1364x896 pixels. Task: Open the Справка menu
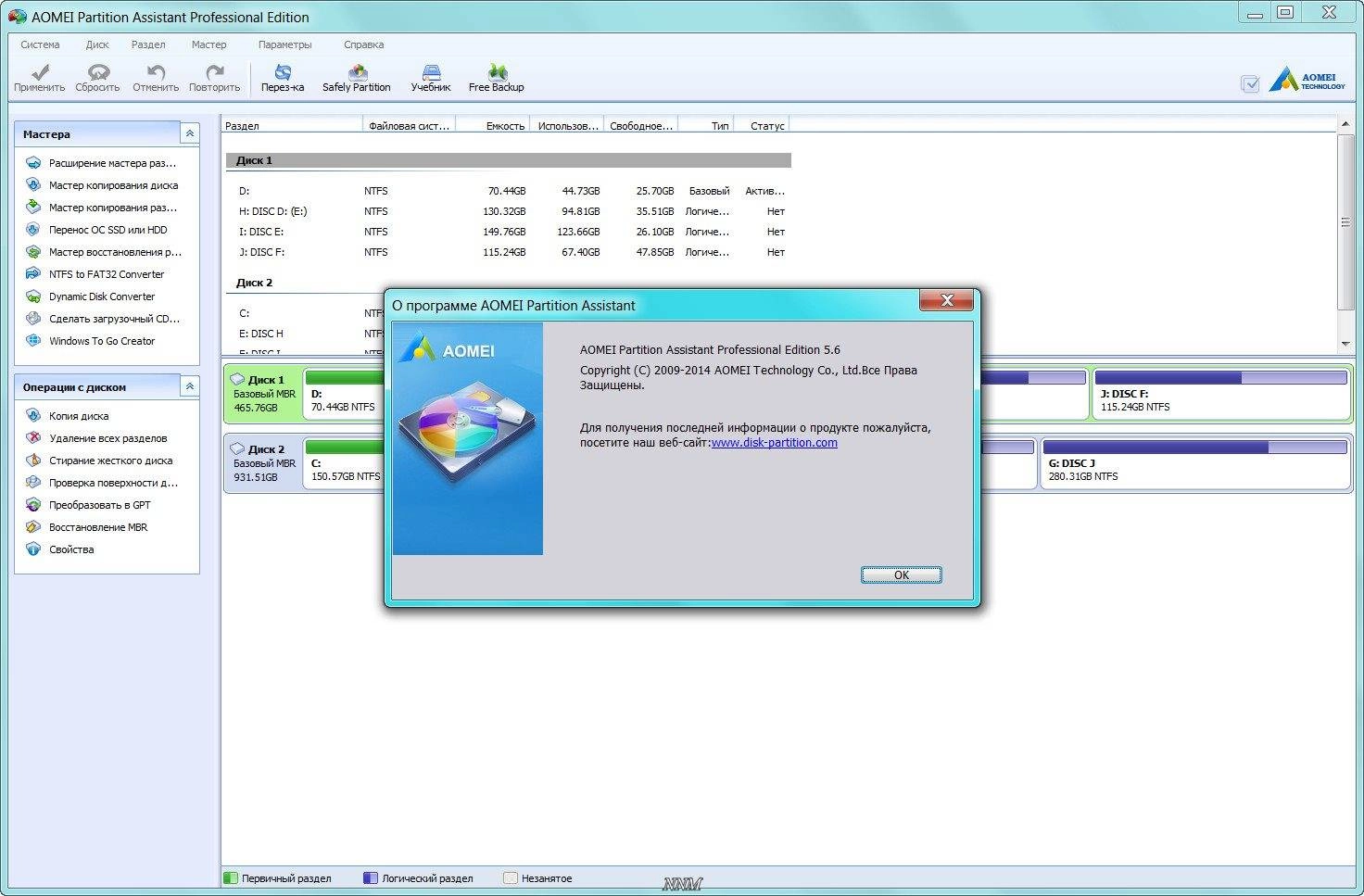point(363,44)
